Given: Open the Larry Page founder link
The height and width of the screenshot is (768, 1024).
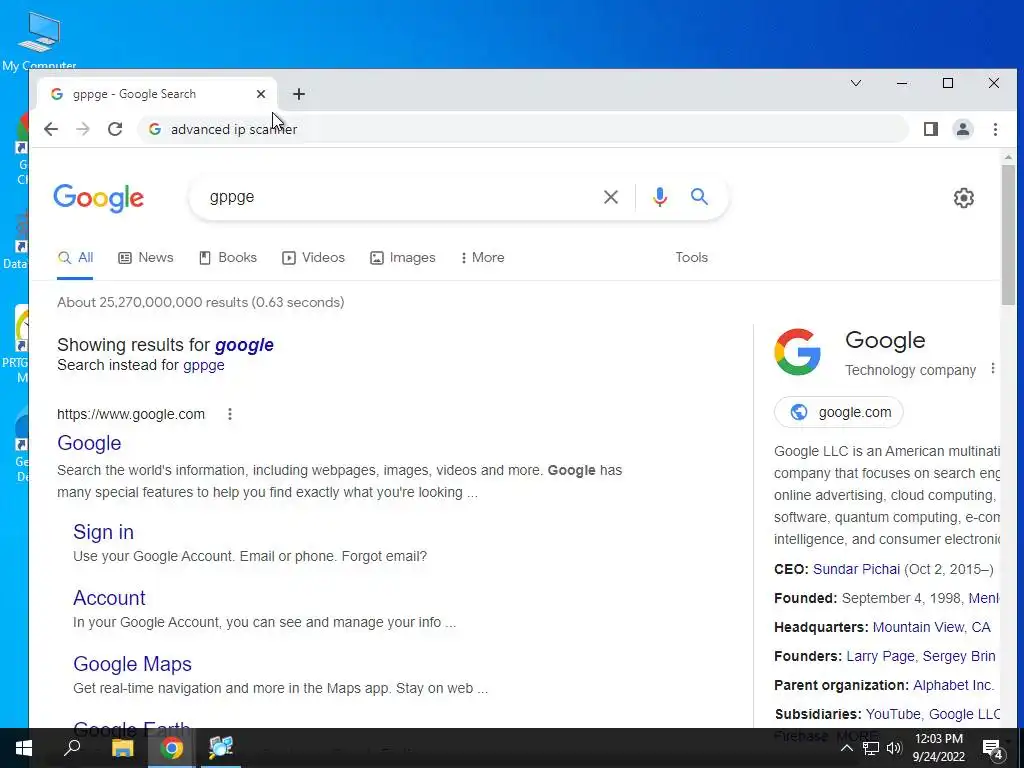Looking at the screenshot, I should (880, 656).
